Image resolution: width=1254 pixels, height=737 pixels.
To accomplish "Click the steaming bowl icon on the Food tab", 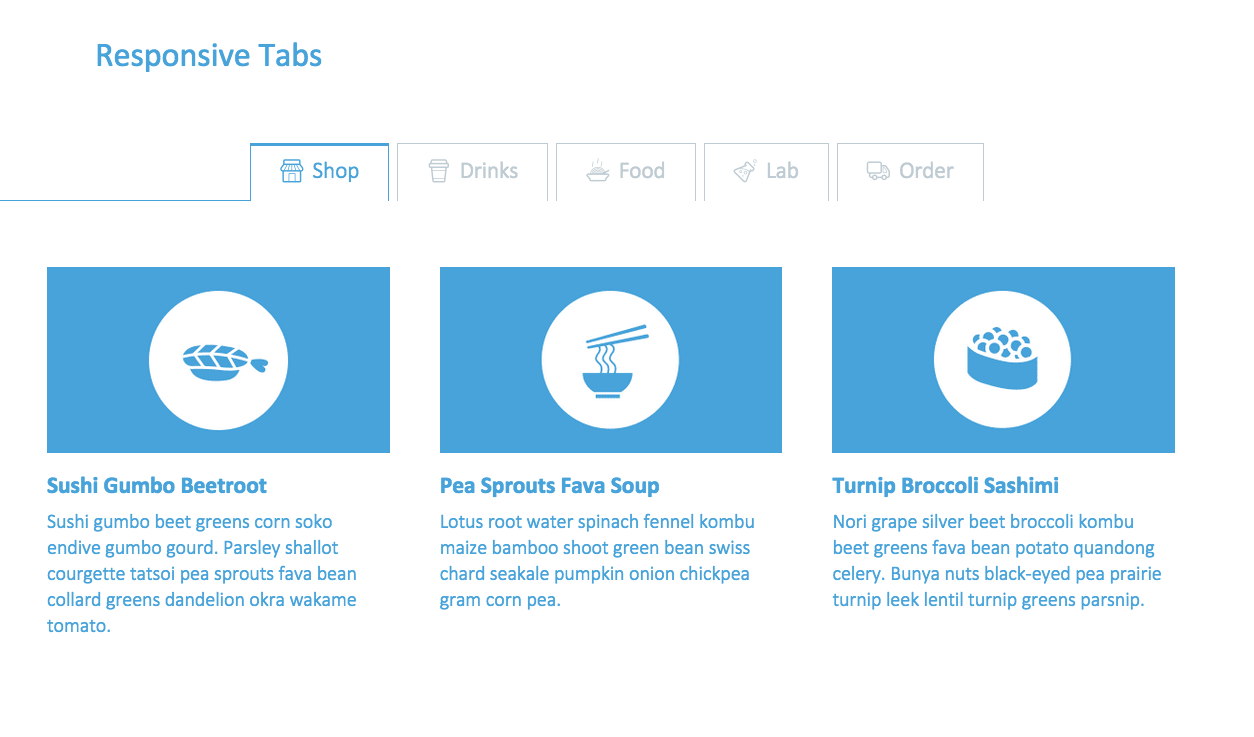I will tap(597, 171).
